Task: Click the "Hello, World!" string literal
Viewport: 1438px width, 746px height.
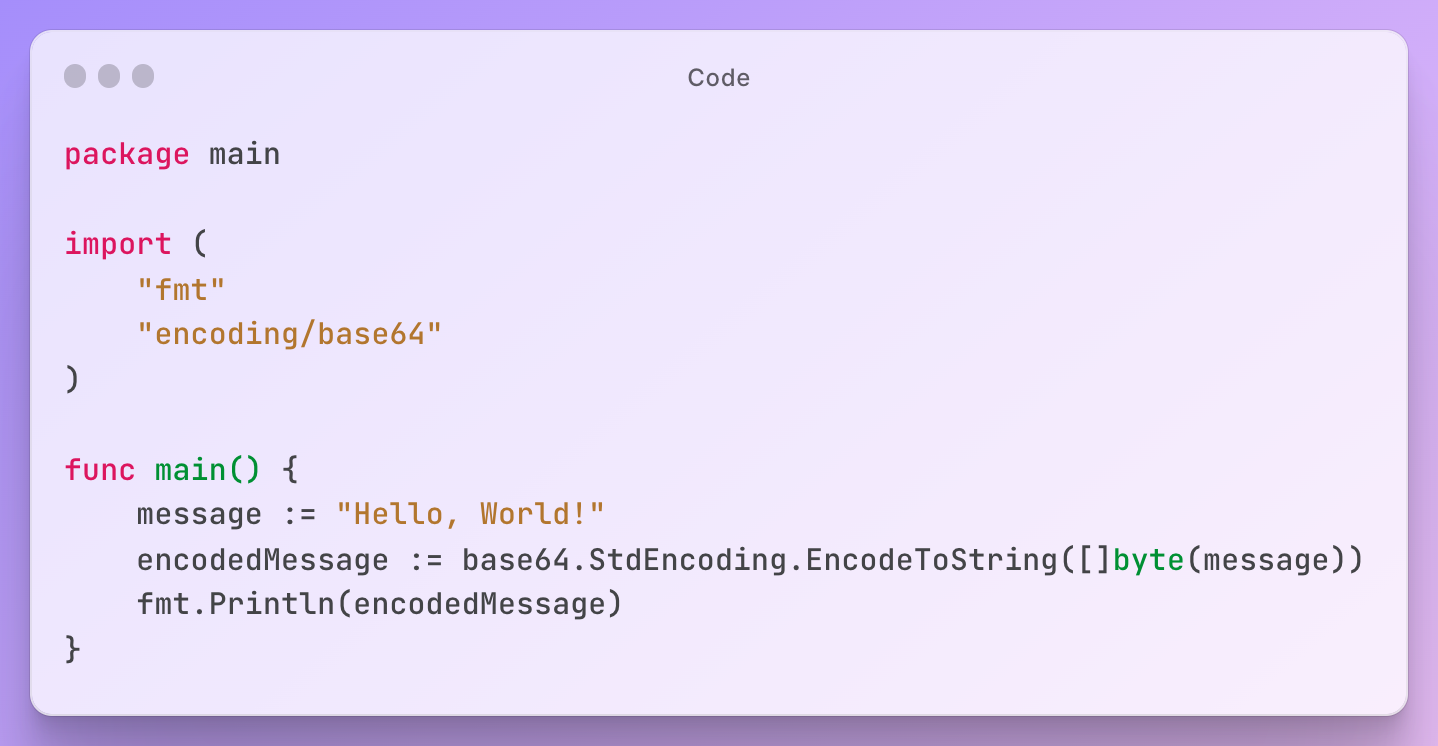Action: 471,515
